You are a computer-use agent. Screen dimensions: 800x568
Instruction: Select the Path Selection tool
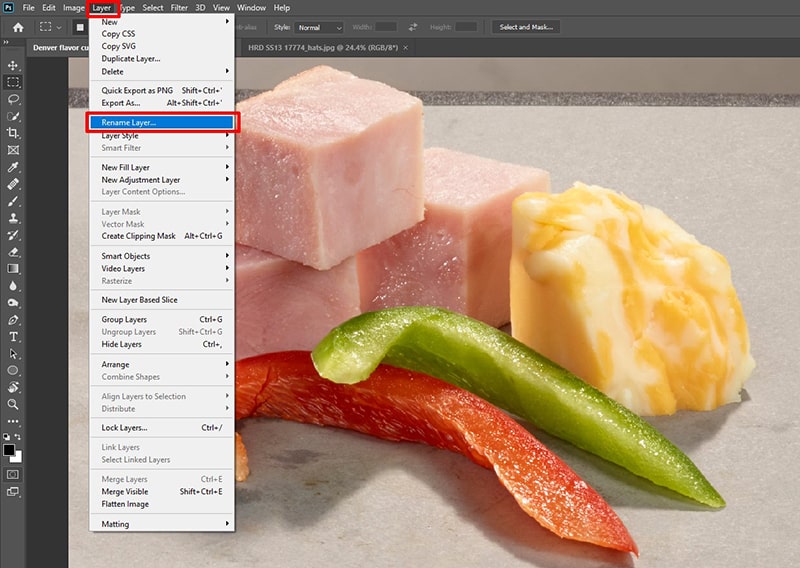pyautogui.click(x=13, y=354)
